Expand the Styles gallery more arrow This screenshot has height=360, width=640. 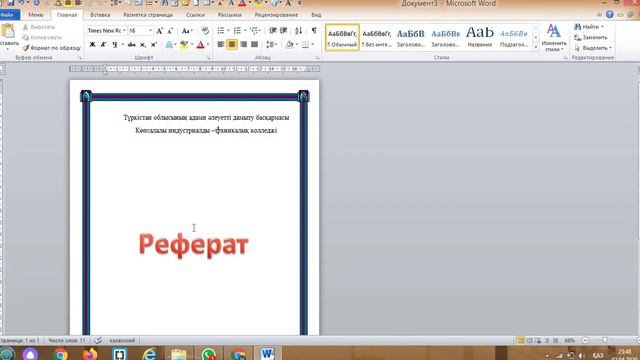536,47
